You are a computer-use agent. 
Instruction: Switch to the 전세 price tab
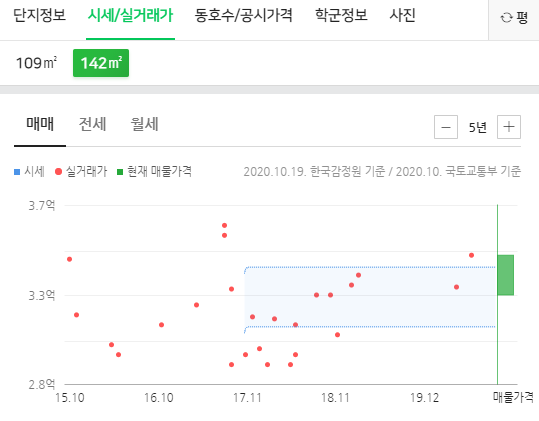pyautogui.click(x=92, y=124)
